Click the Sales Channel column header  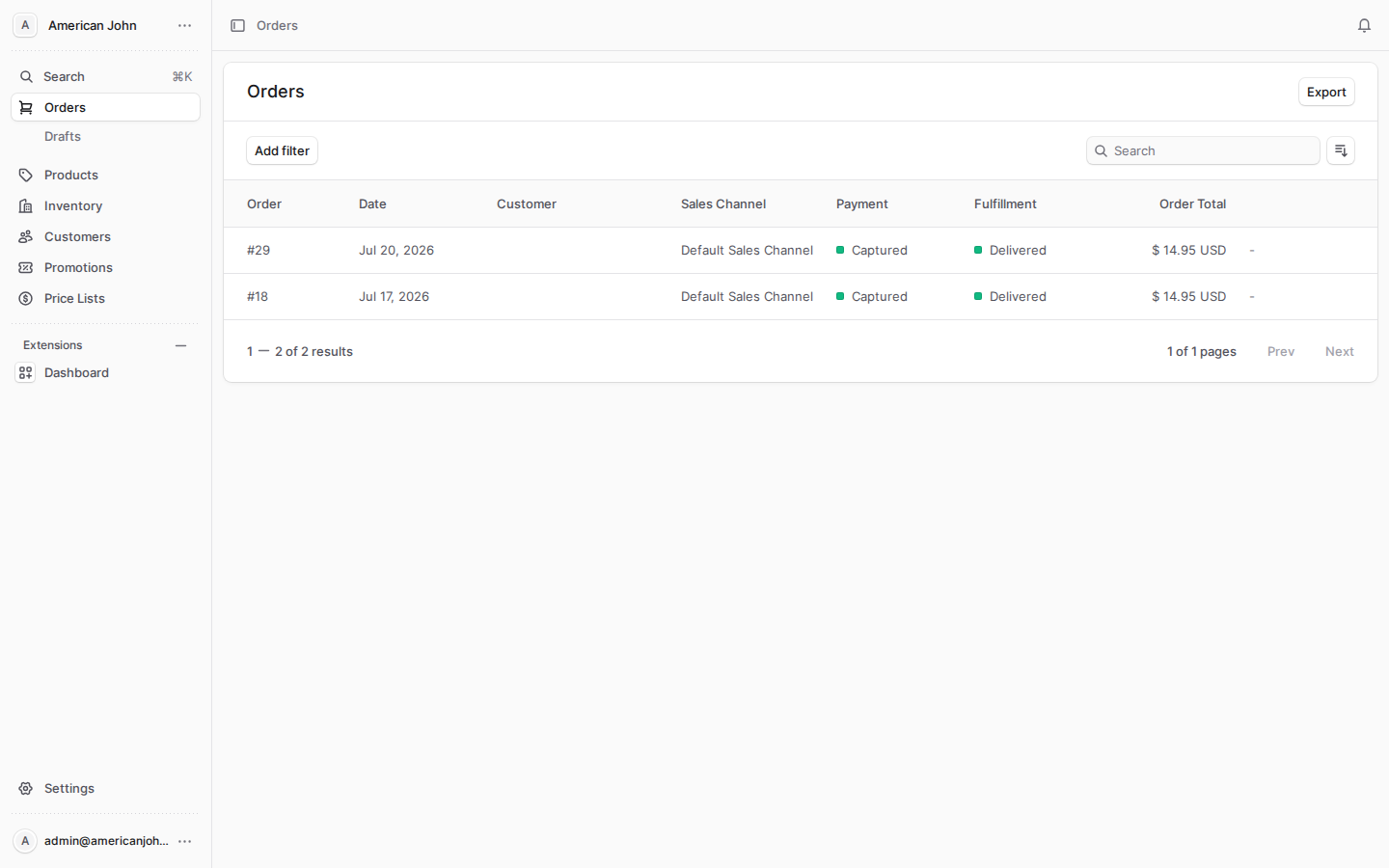[723, 203]
